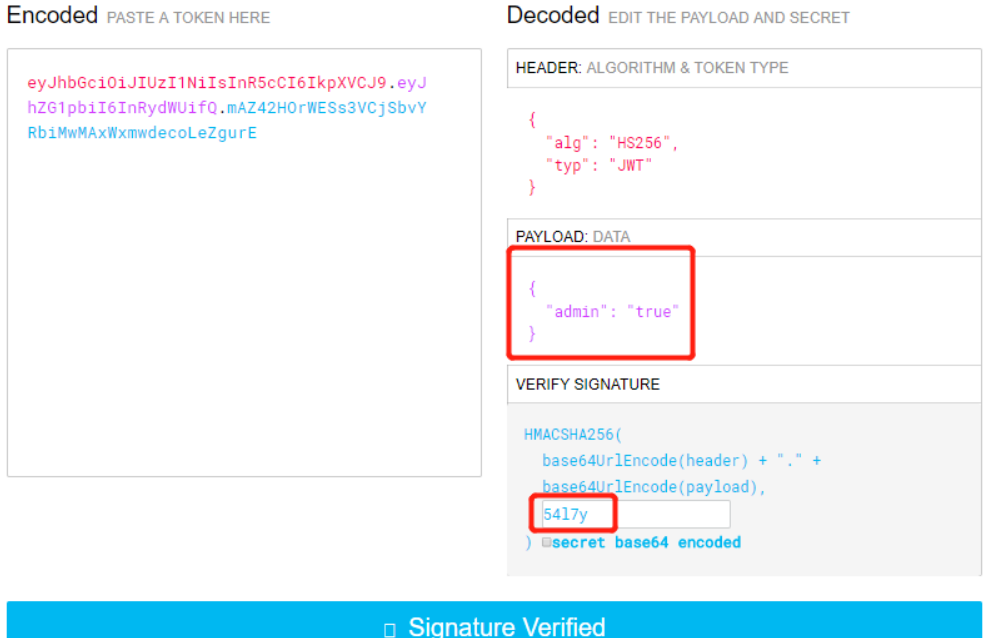
Task: Click the "typ": "JWT" header line
Action: [x=599, y=165]
